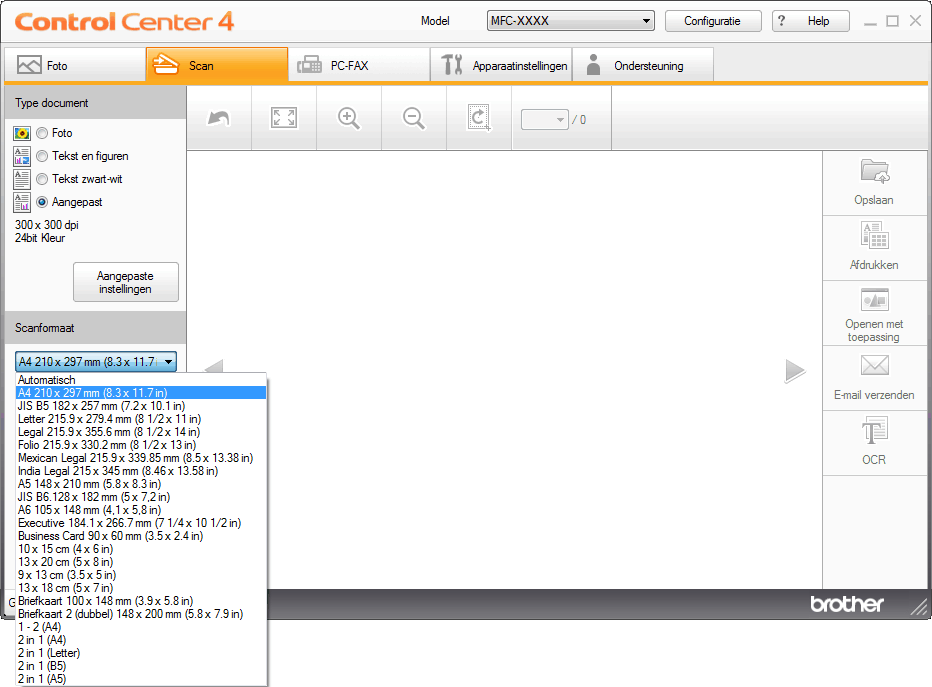Image resolution: width=932 pixels, height=687 pixels.
Task: Open the Model MFC-XXXX dropdown
Action: coord(571,21)
